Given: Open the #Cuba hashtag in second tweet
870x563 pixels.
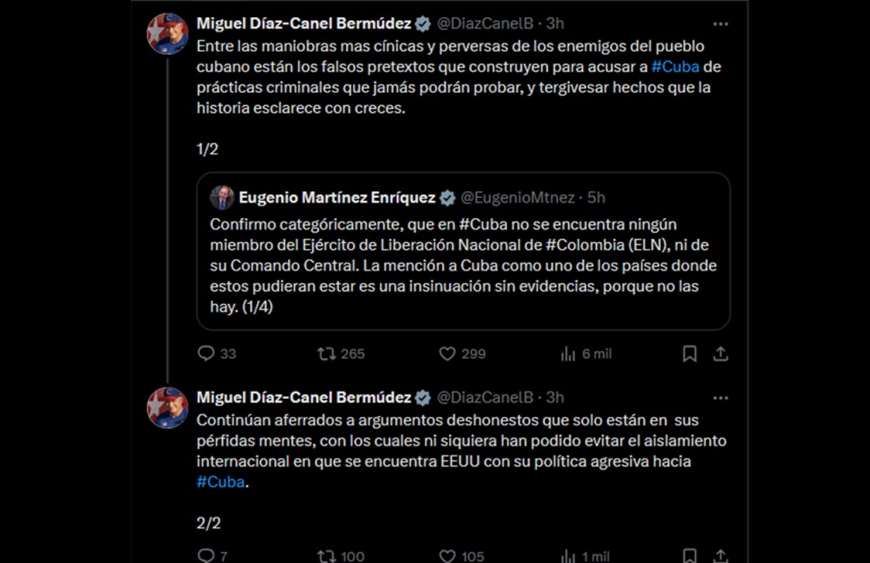Looking at the screenshot, I should 220,482.
